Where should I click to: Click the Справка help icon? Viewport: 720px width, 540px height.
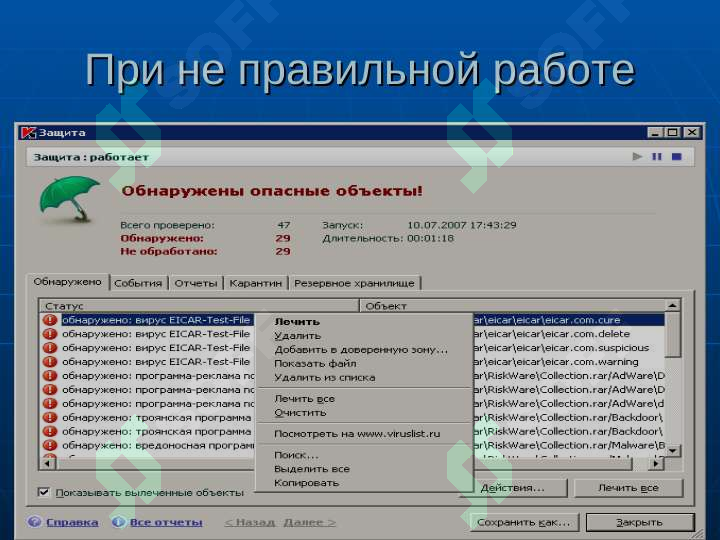coord(34,522)
